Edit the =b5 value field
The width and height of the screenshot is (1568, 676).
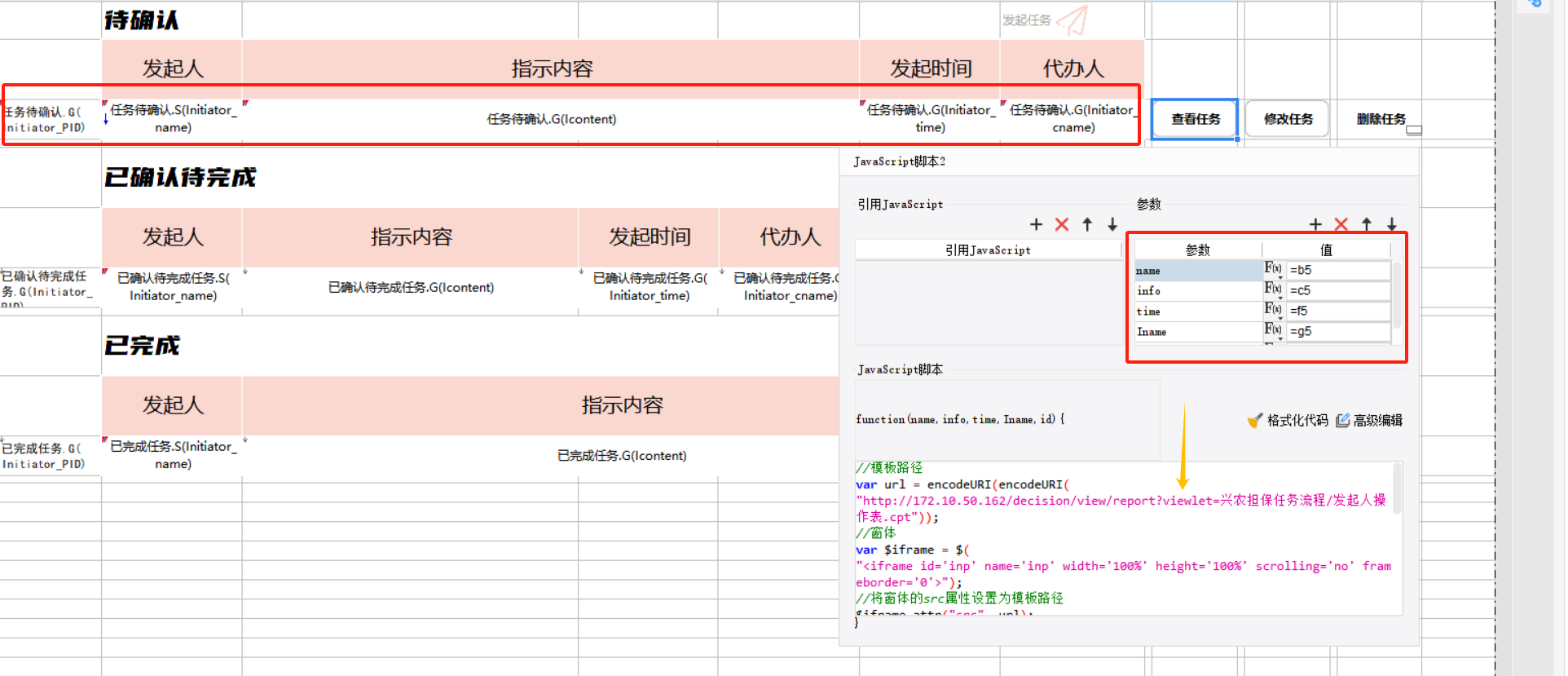coord(1338,270)
